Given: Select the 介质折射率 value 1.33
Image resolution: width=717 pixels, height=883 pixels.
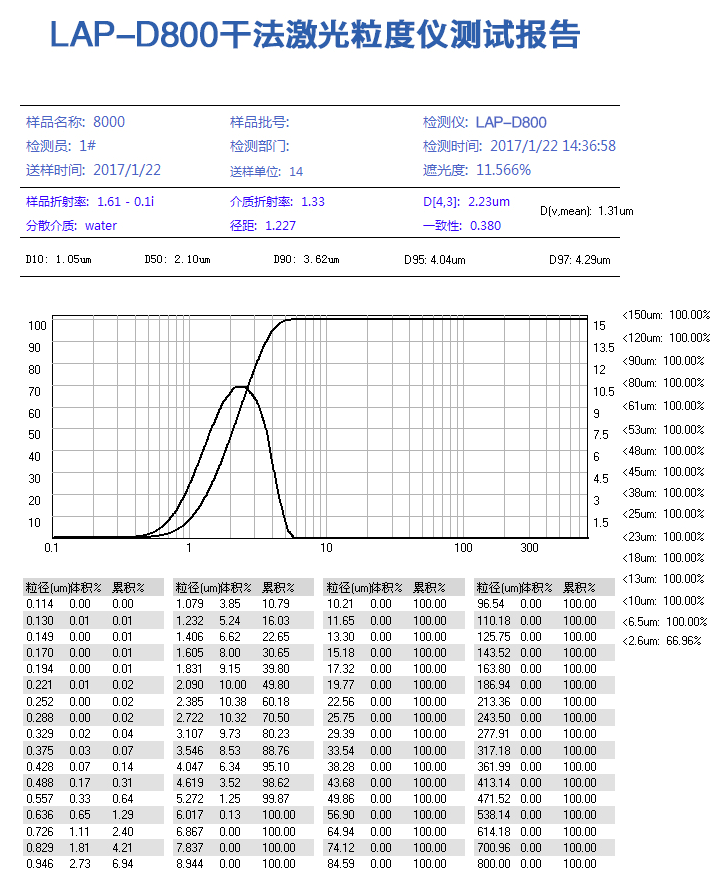Looking at the screenshot, I should [x=313, y=202].
